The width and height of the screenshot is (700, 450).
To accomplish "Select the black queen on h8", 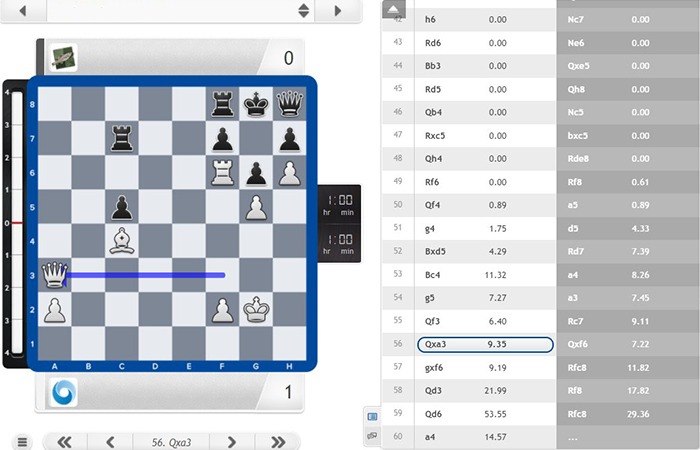I will click(x=290, y=104).
